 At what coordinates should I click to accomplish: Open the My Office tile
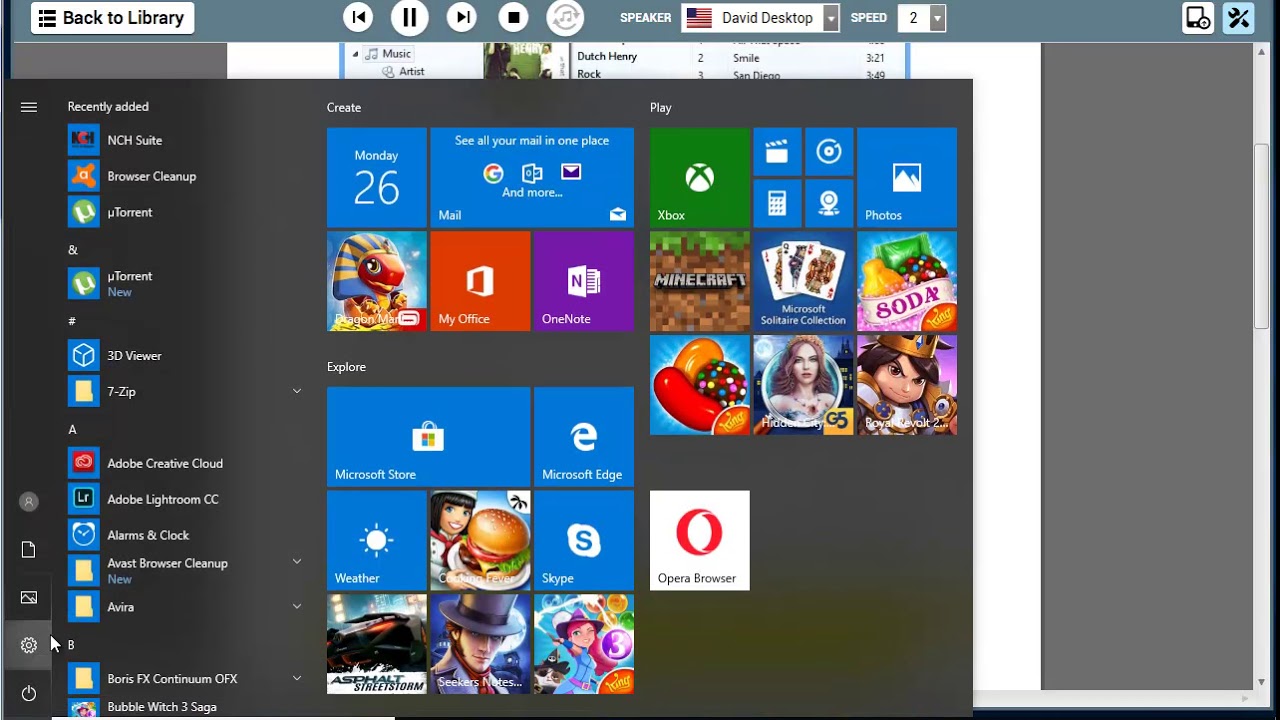pyautogui.click(x=480, y=281)
